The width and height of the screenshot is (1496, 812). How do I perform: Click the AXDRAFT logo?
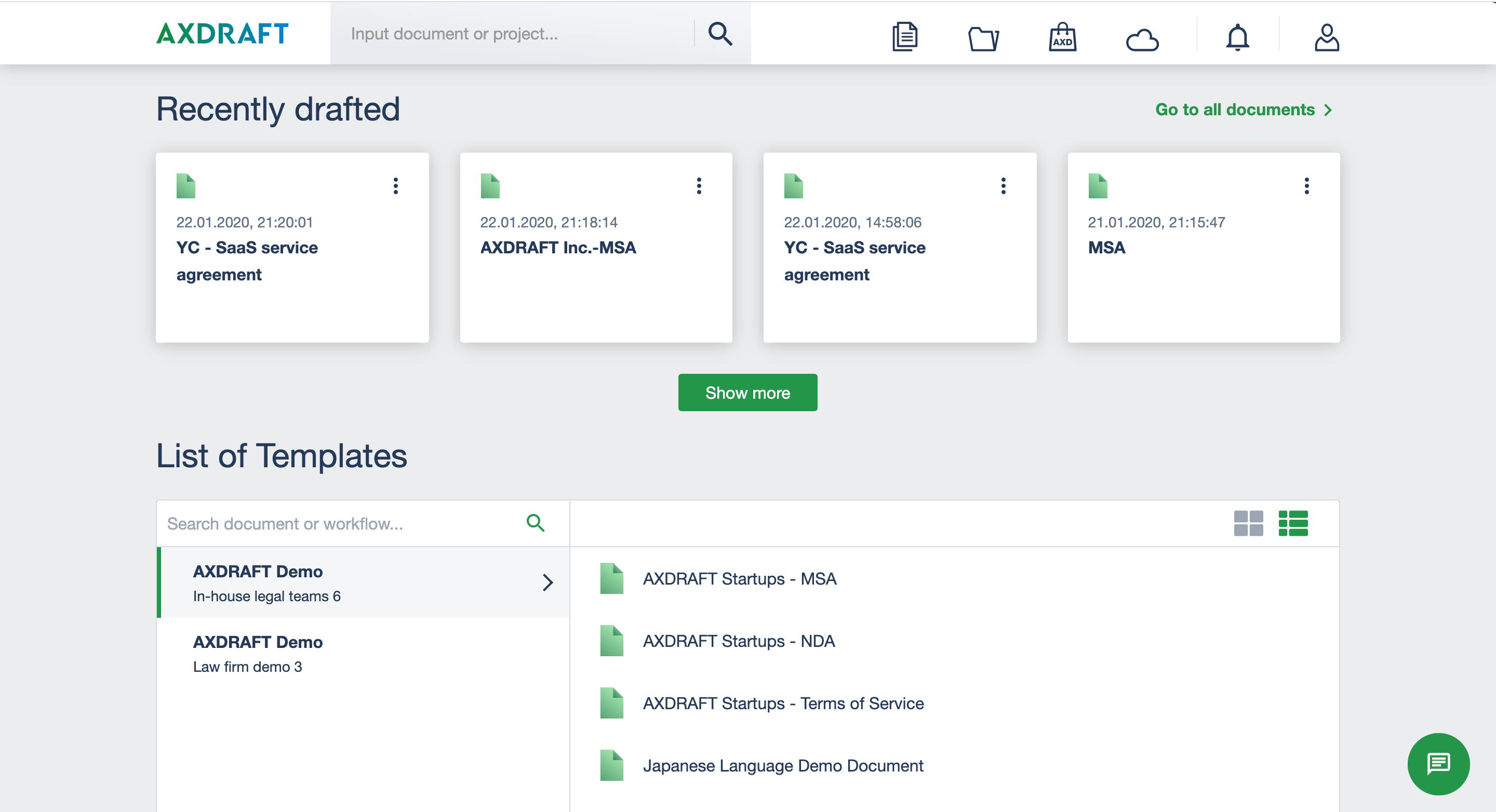(222, 34)
